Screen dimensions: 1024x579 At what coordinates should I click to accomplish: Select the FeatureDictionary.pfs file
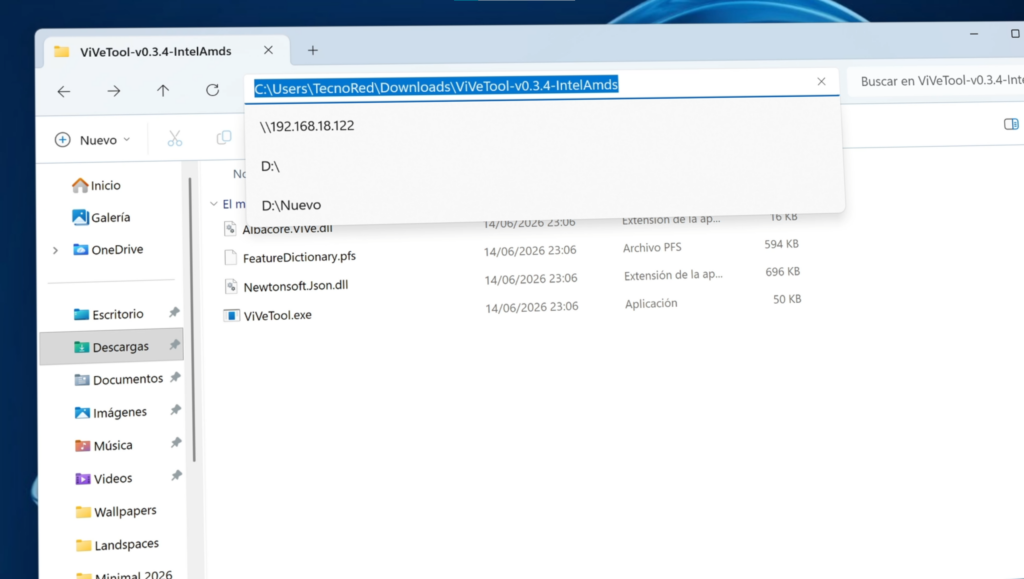tap(299, 257)
